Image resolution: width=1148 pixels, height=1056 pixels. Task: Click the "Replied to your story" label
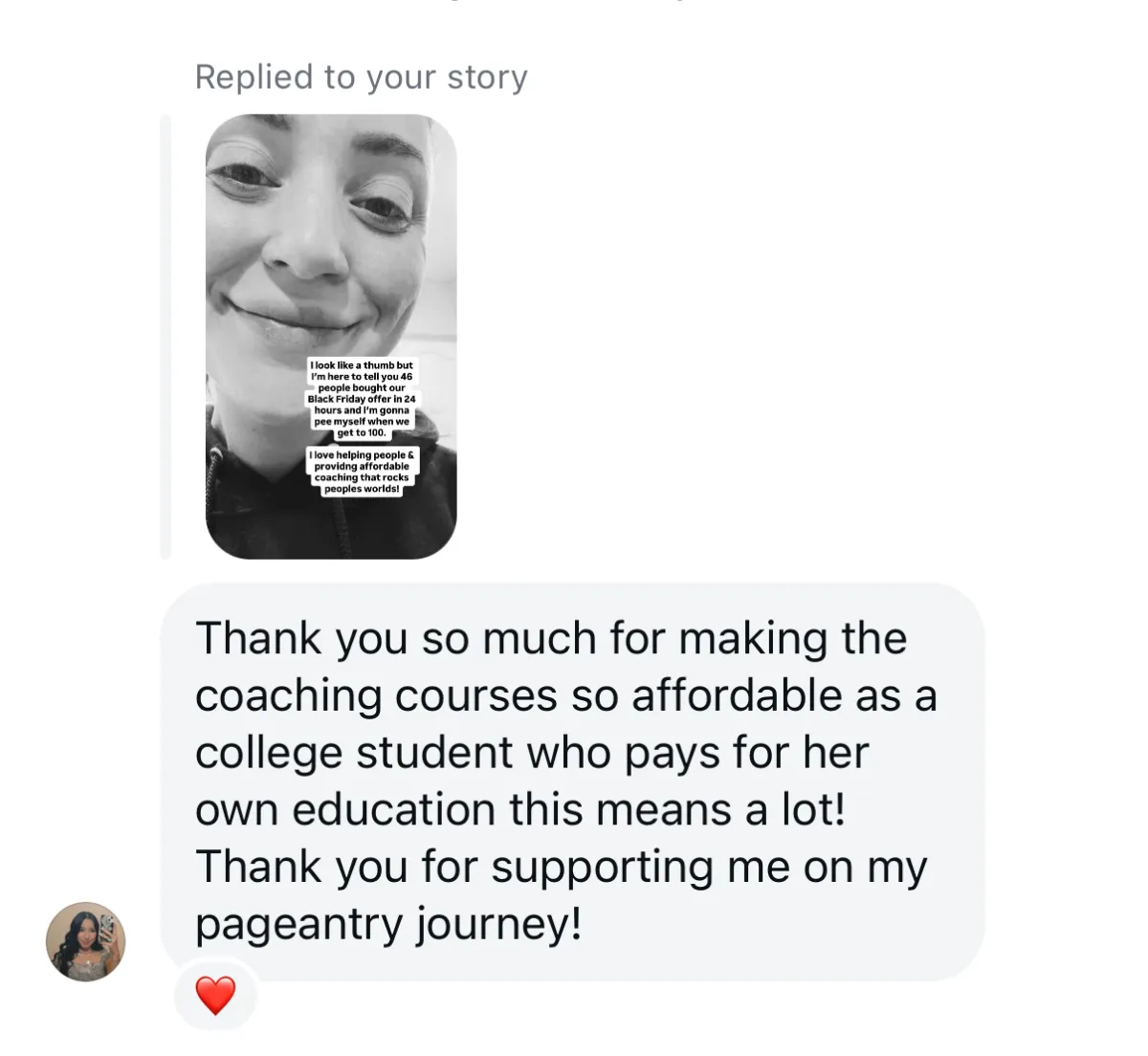[361, 77]
